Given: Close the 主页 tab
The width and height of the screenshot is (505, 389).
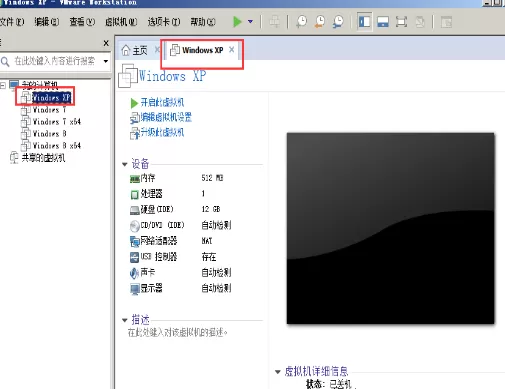Looking at the screenshot, I should point(157,50).
